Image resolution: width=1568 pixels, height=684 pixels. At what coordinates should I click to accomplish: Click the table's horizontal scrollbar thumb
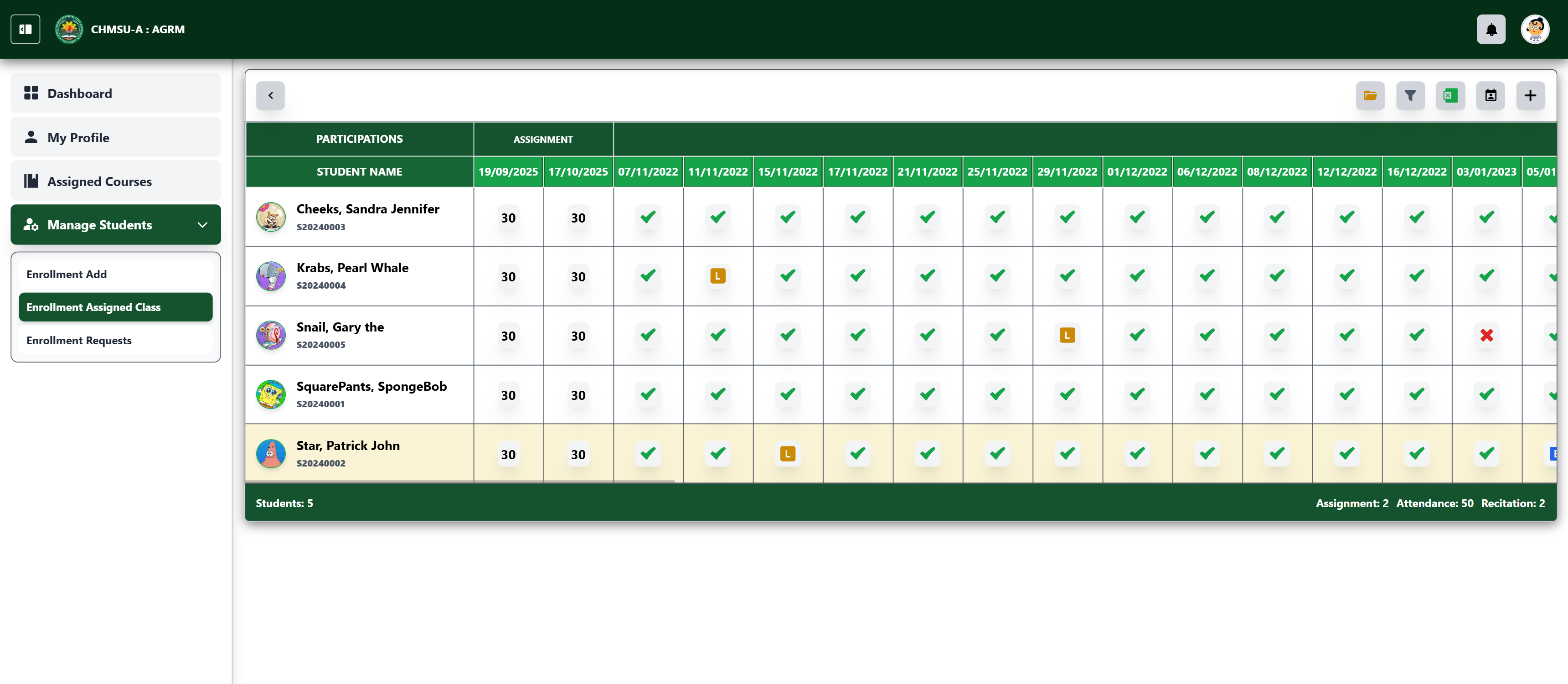[x=459, y=481]
